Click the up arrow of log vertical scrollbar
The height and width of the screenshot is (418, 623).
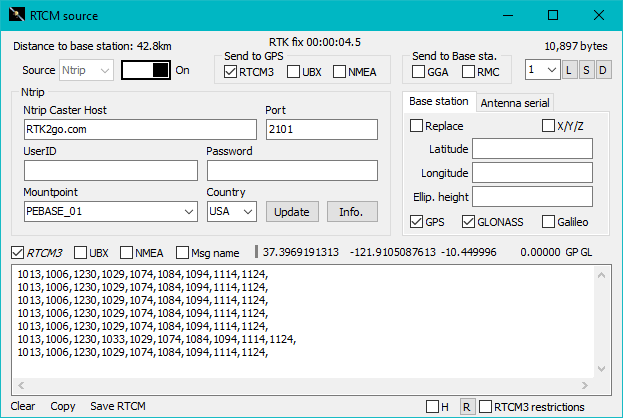(x=602, y=275)
